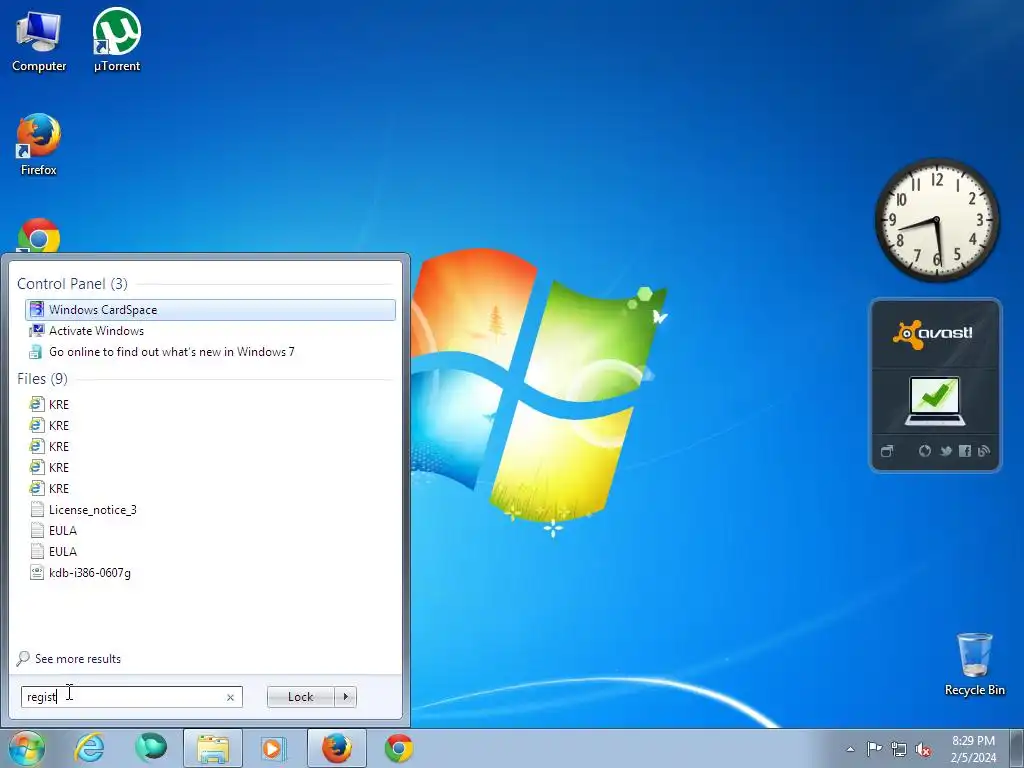Image resolution: width=1024 pixels, height=768 pixels.
Task: Open the kdb-i386-0607g file result
Action: click(x=210, y=573)
